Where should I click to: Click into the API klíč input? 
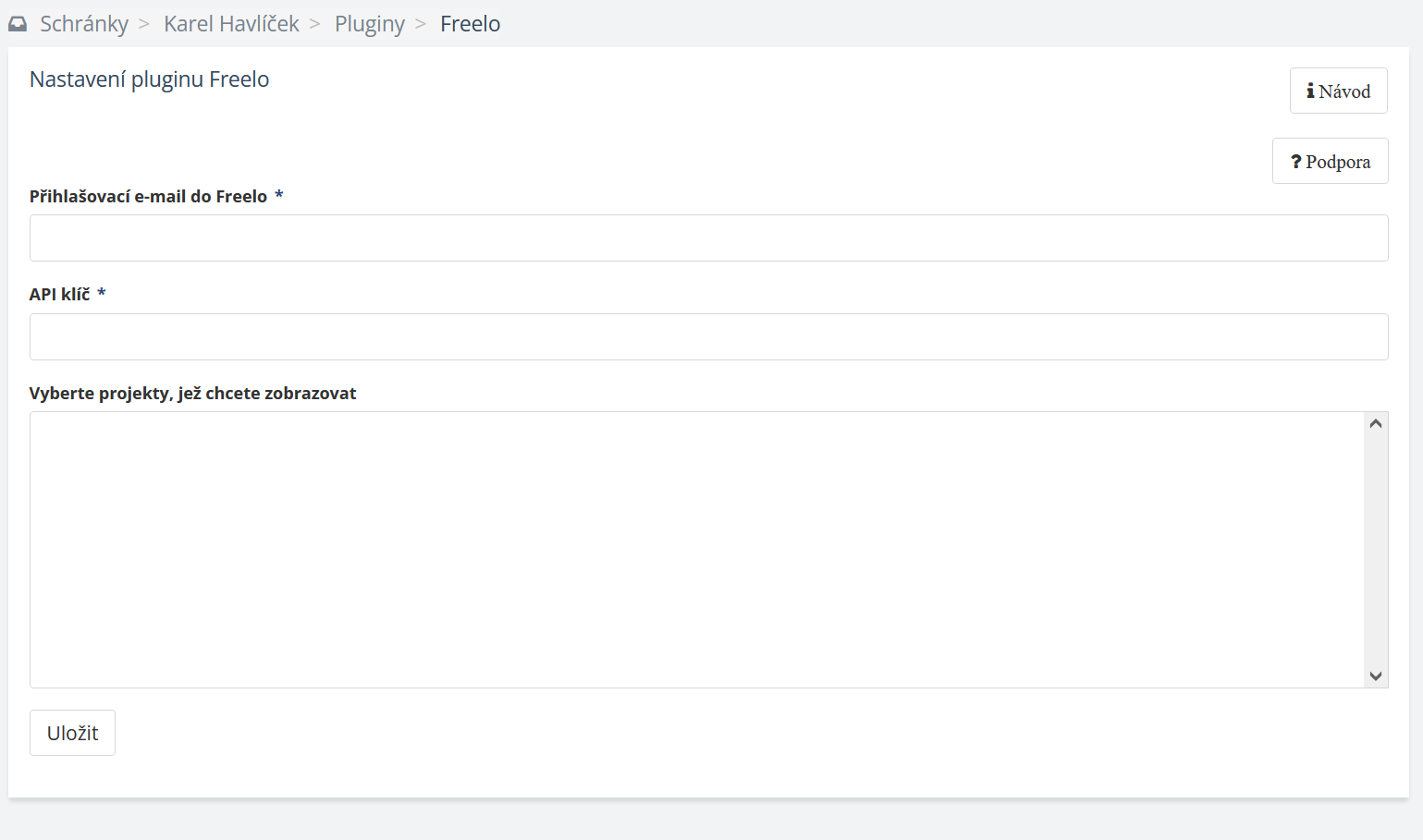click(708, 337)
